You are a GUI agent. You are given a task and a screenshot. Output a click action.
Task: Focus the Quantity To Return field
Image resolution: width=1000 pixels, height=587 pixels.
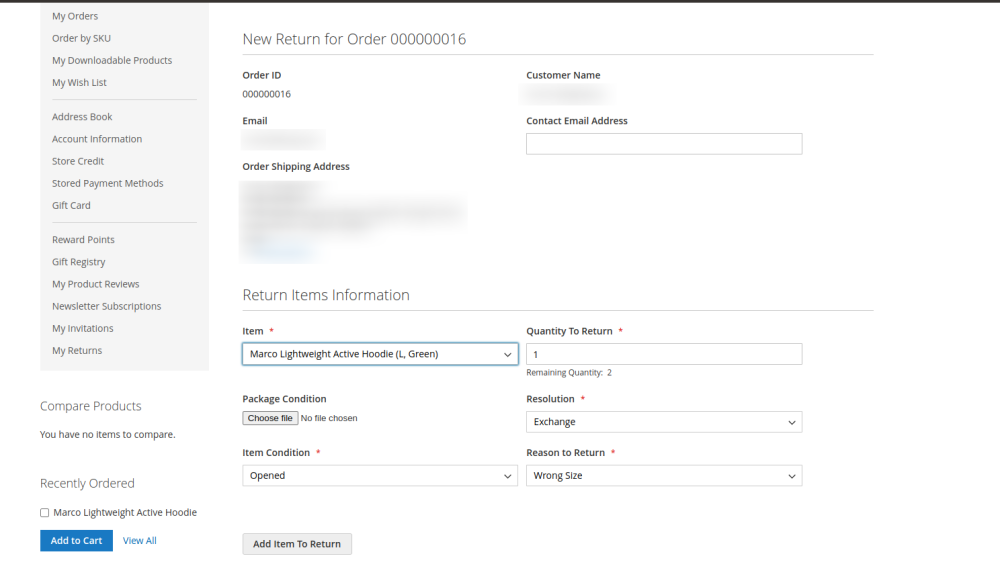click(664, 354)
